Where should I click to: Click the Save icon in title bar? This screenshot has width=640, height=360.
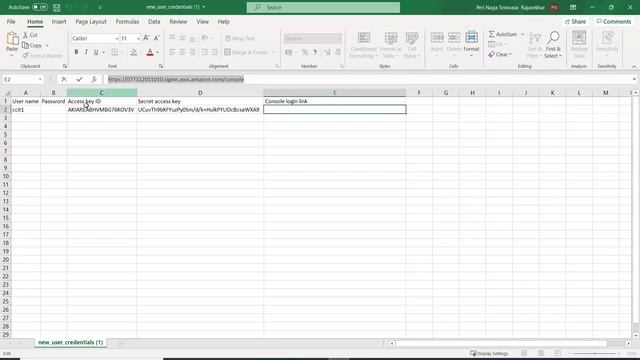click(57, 7)
